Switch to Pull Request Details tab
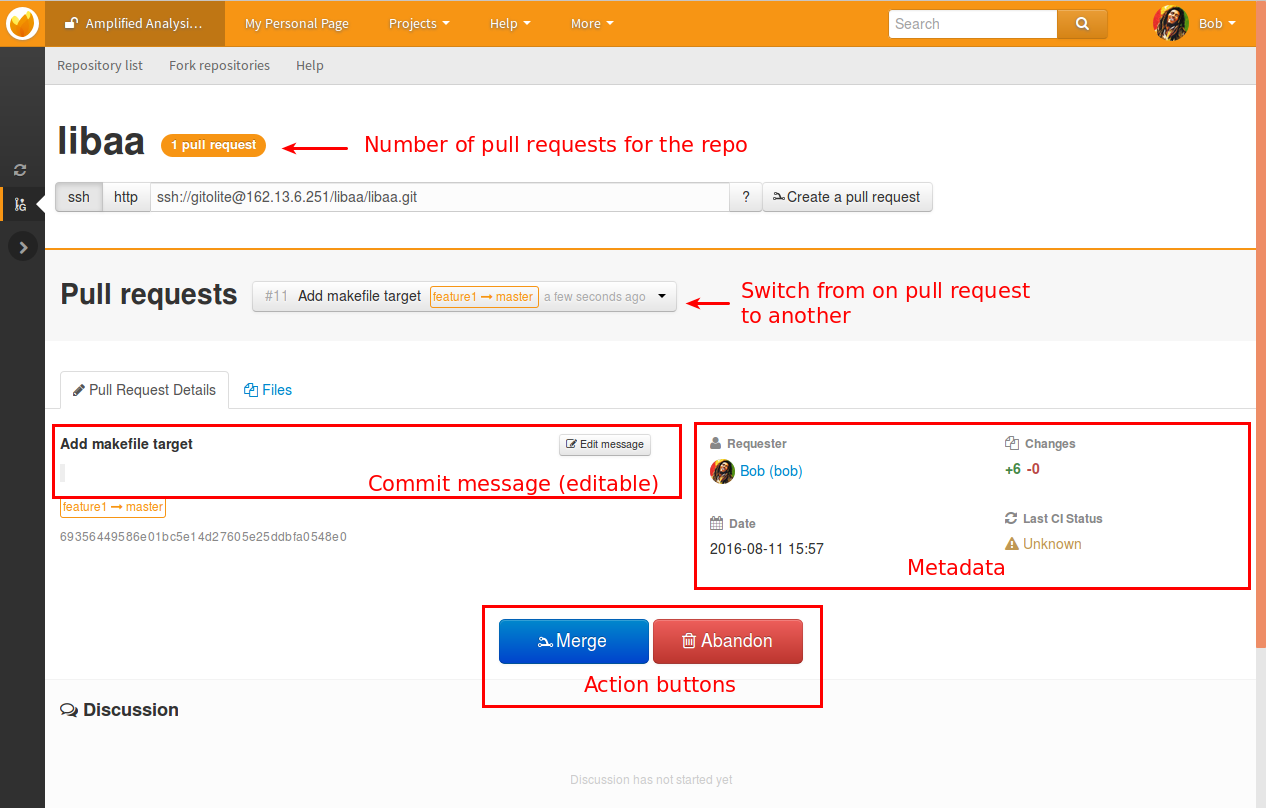The height and width of the screenshot is (808, 1266). pos(144,390)
